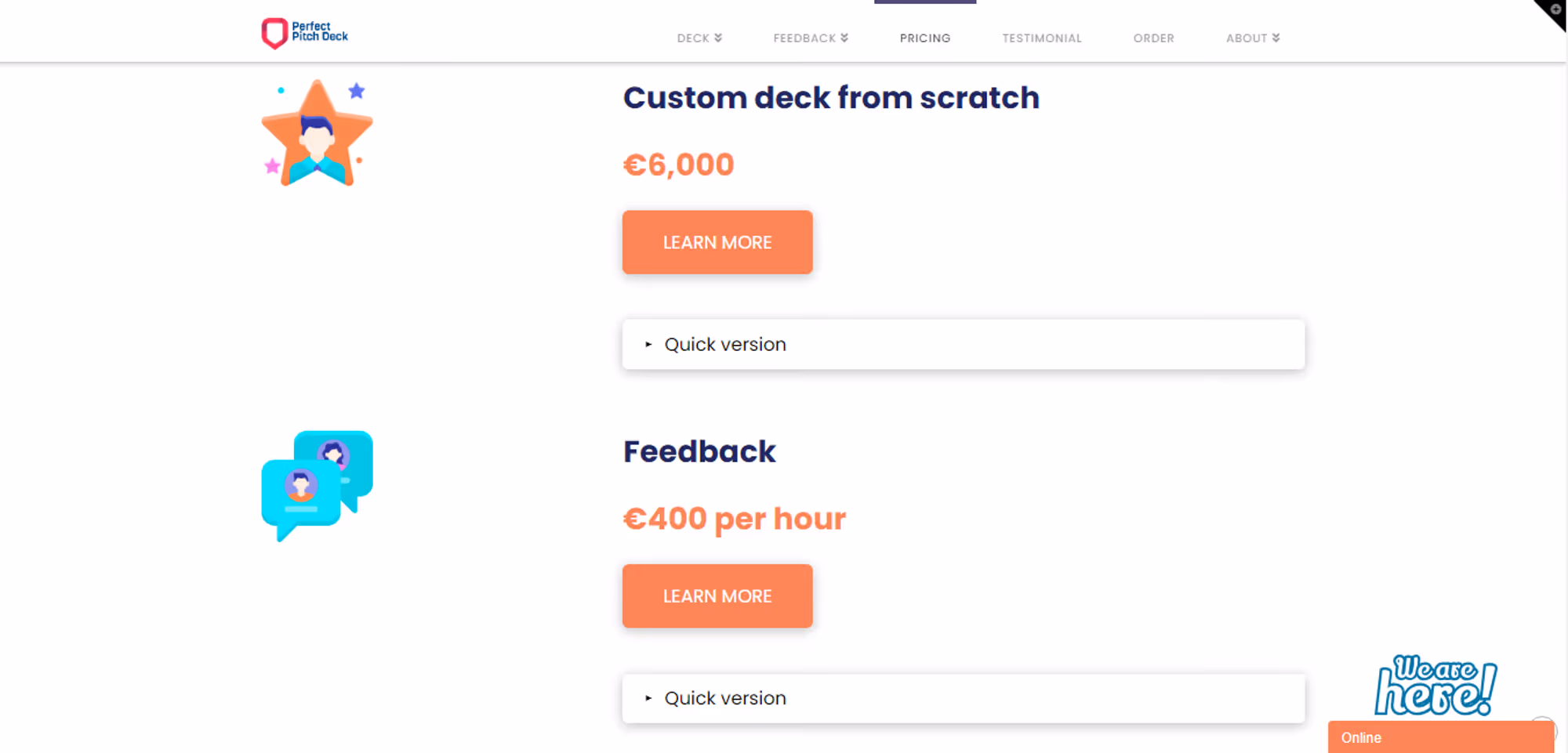Click the 'We are here!' chat graphic
1568x753 pixels.
(x=1436, y=686)
